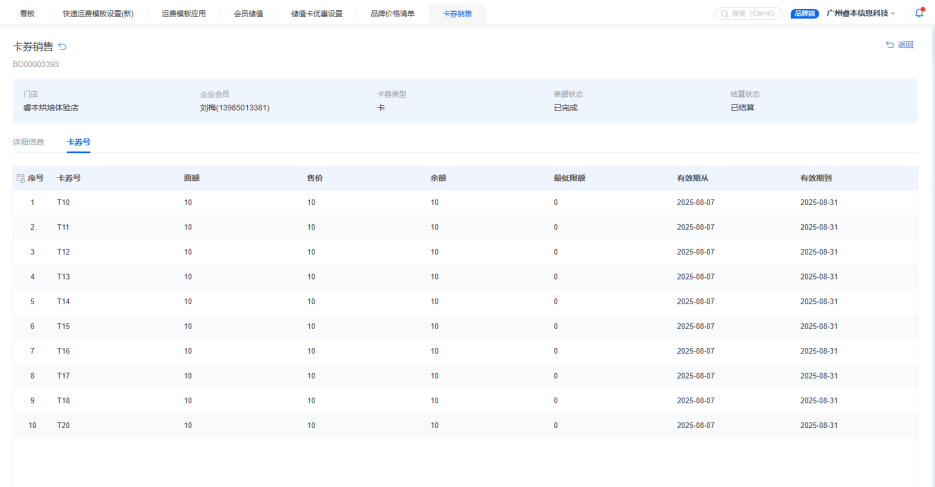Image resolution: width=935 pixels, height=487 pixels.
Task: Open the 看板 tab in top bar
Action: point(27,14)
